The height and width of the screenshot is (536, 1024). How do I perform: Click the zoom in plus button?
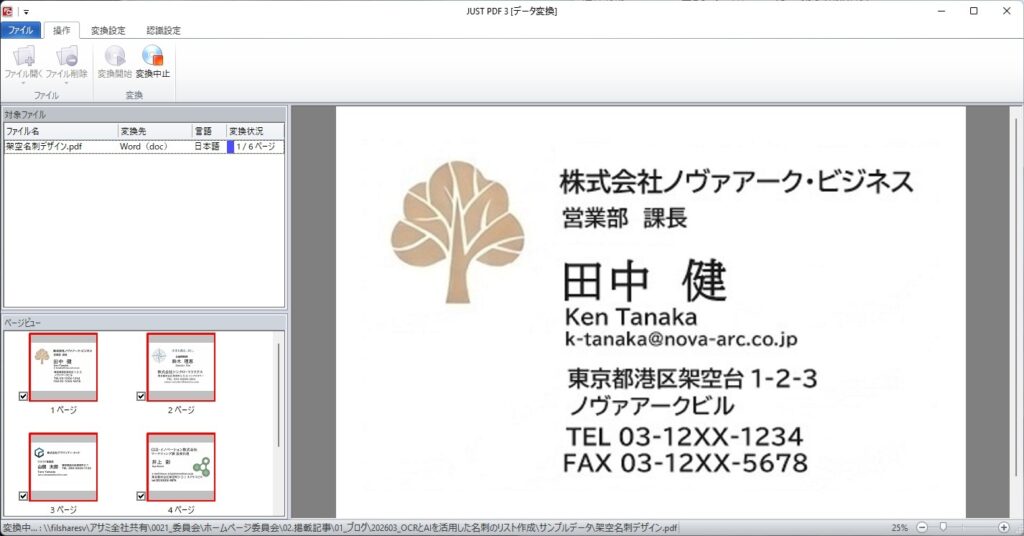(1004, 527)
